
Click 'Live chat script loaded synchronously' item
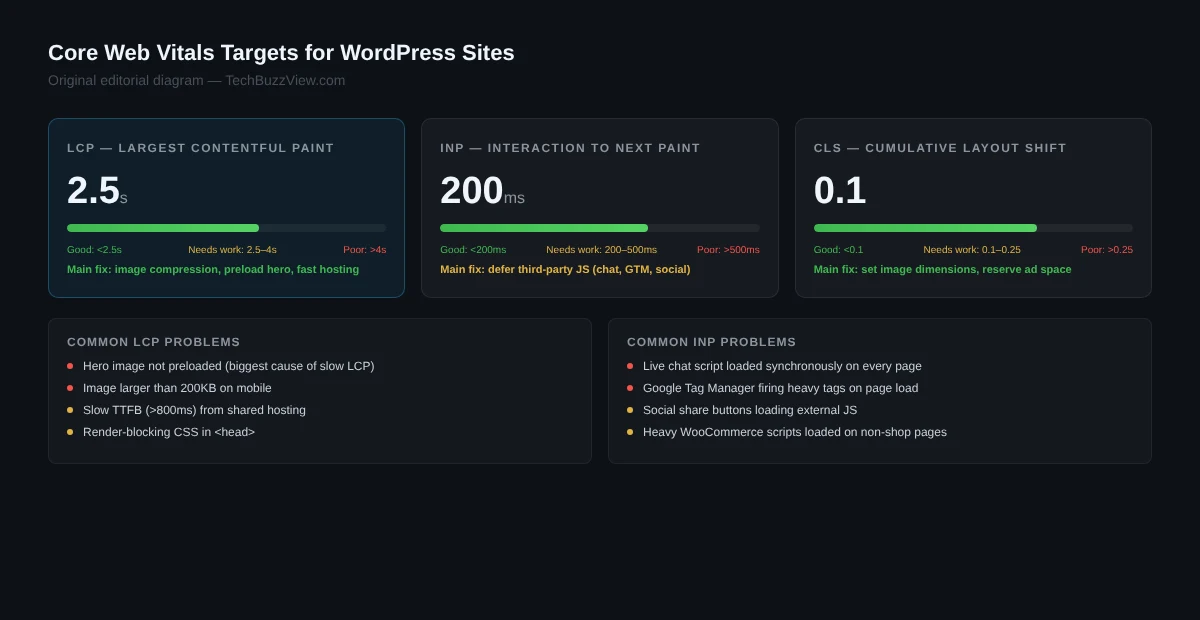(x=782, y=366)
